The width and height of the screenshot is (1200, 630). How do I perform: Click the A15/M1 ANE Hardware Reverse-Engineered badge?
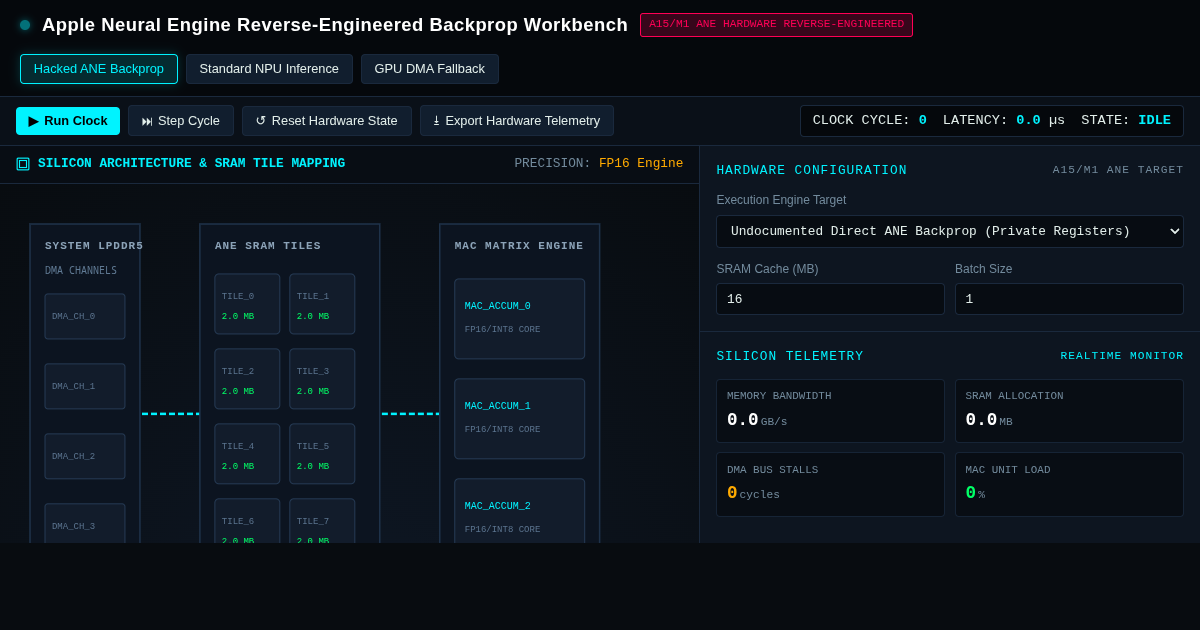(776, 25)
